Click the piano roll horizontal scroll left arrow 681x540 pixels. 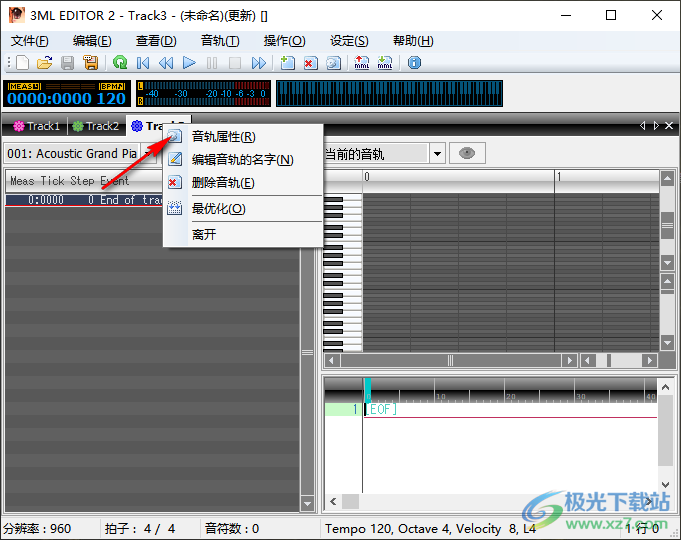coord(332,361)
